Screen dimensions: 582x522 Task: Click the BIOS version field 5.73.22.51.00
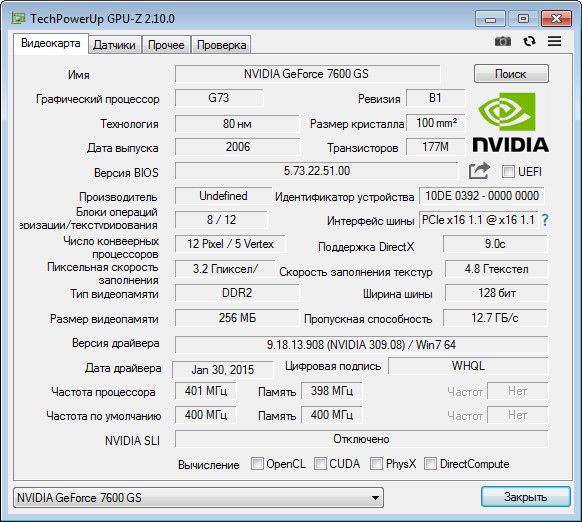click(x=317, y=171)
